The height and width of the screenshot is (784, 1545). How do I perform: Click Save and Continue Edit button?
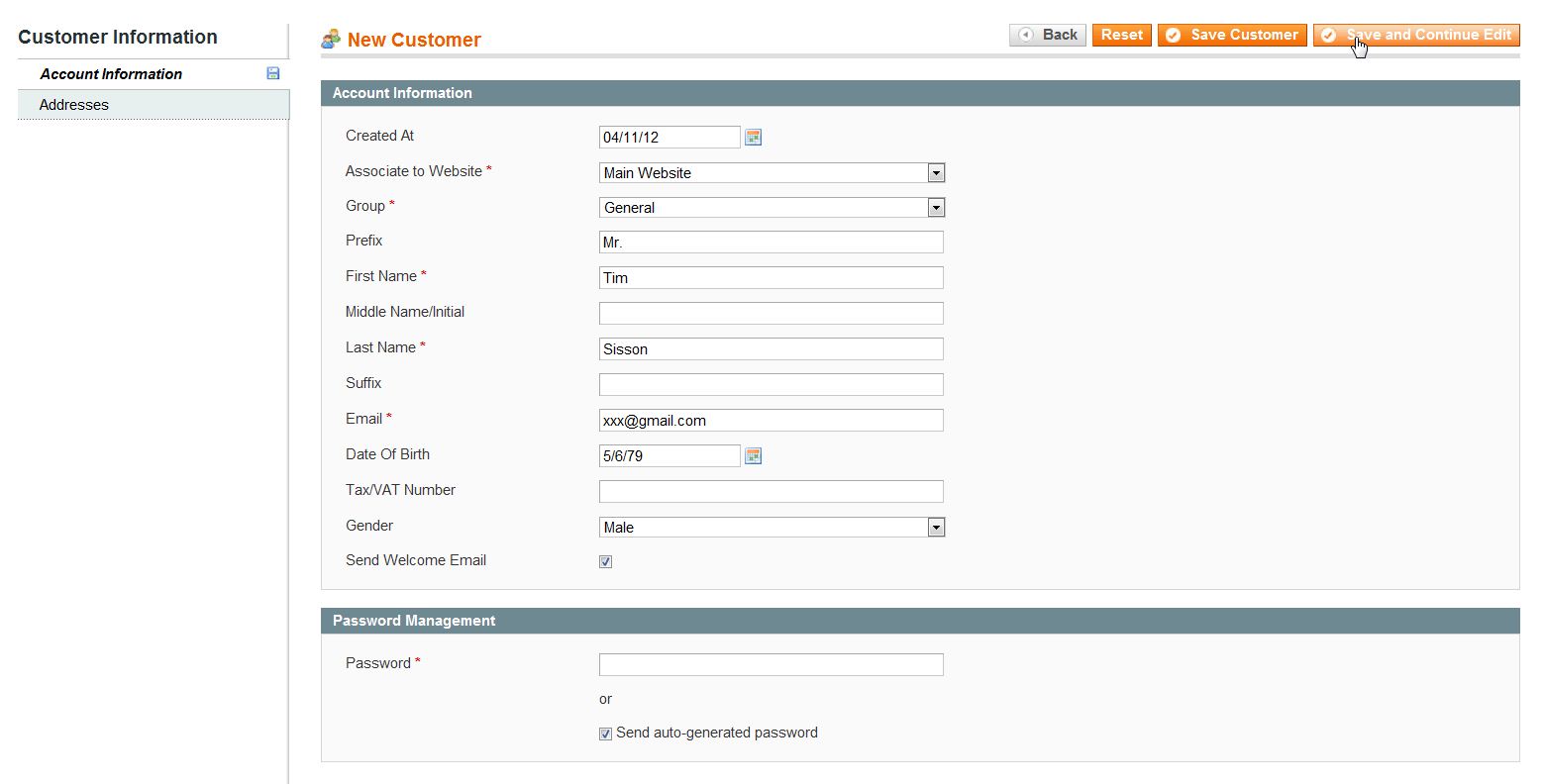[1416, 35]
